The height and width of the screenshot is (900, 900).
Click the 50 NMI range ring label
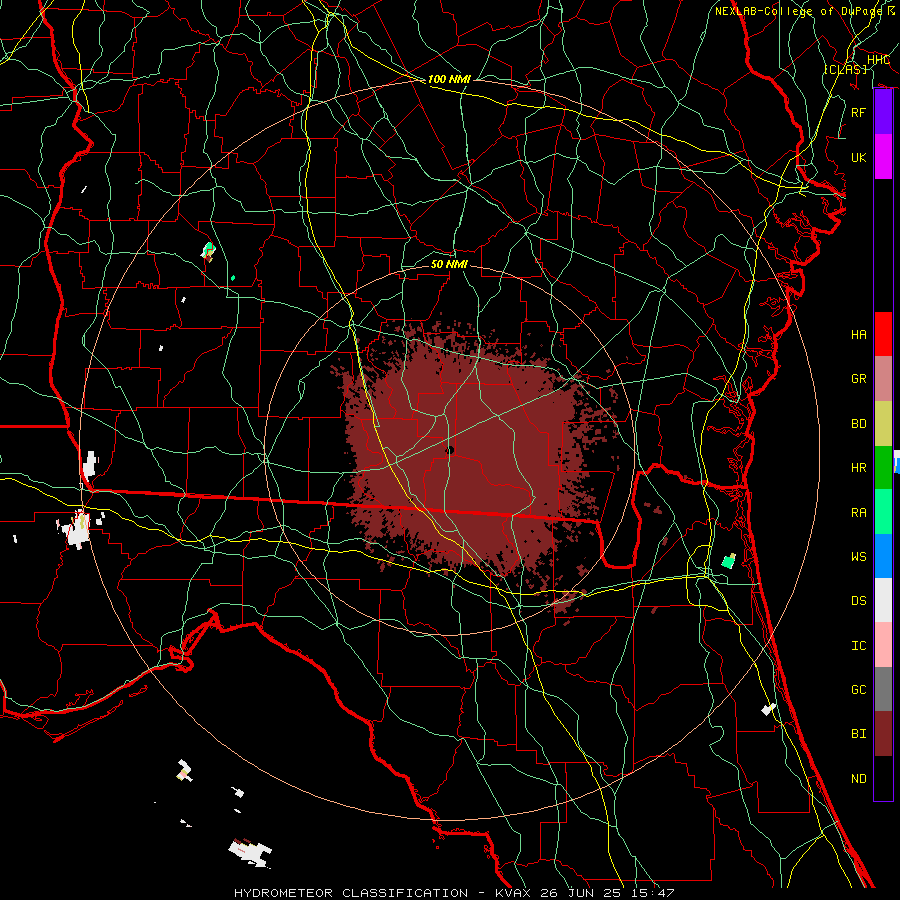(x=449, y=264)
